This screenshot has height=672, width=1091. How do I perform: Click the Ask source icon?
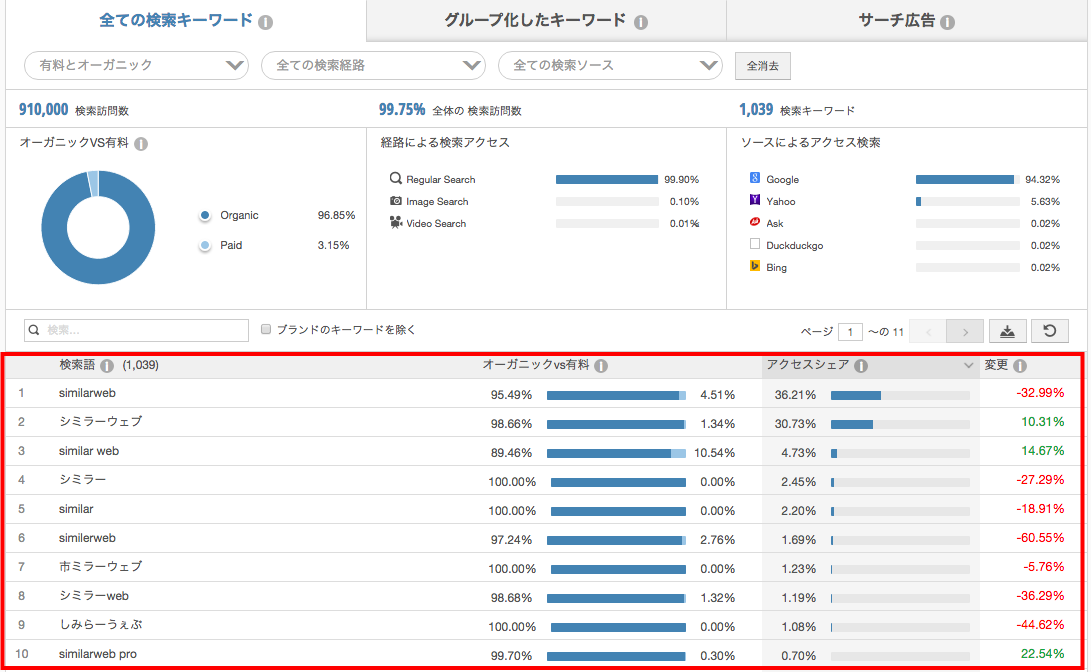(755, 222)
